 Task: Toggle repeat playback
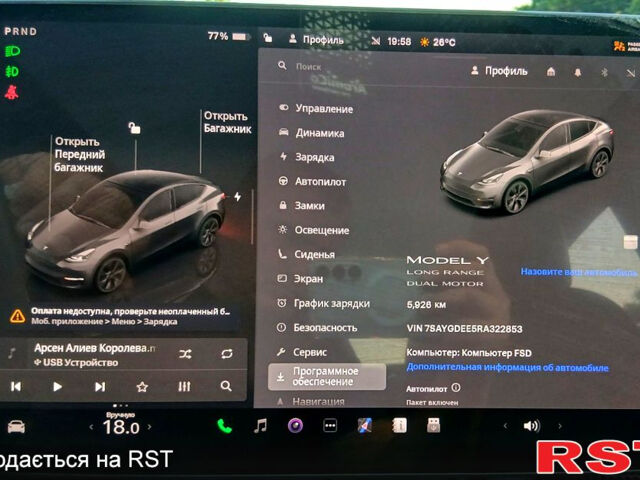[x=227, y=353]
